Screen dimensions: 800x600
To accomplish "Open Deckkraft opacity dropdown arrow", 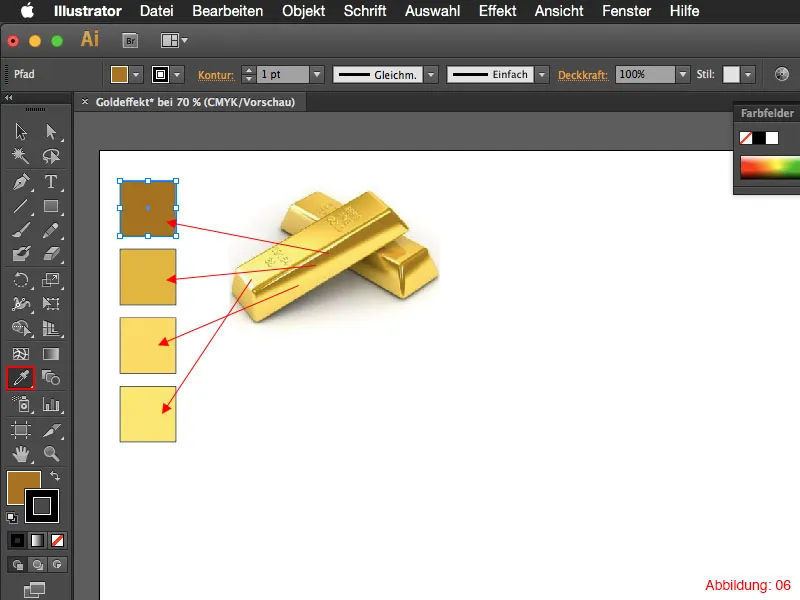I will click(x=683, y=74).
